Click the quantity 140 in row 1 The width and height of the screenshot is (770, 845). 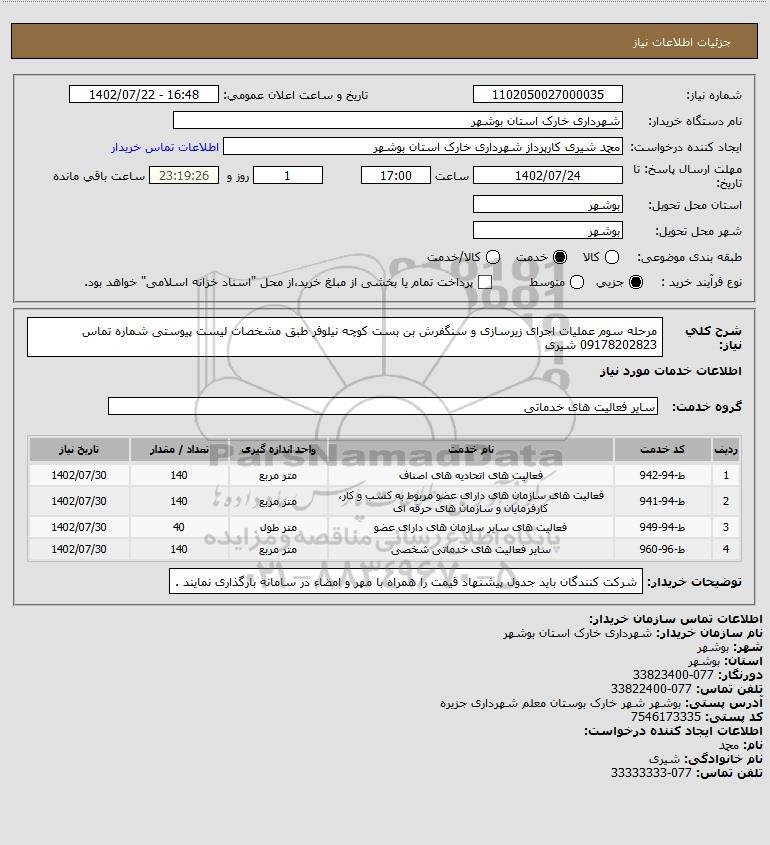[179, 475]
